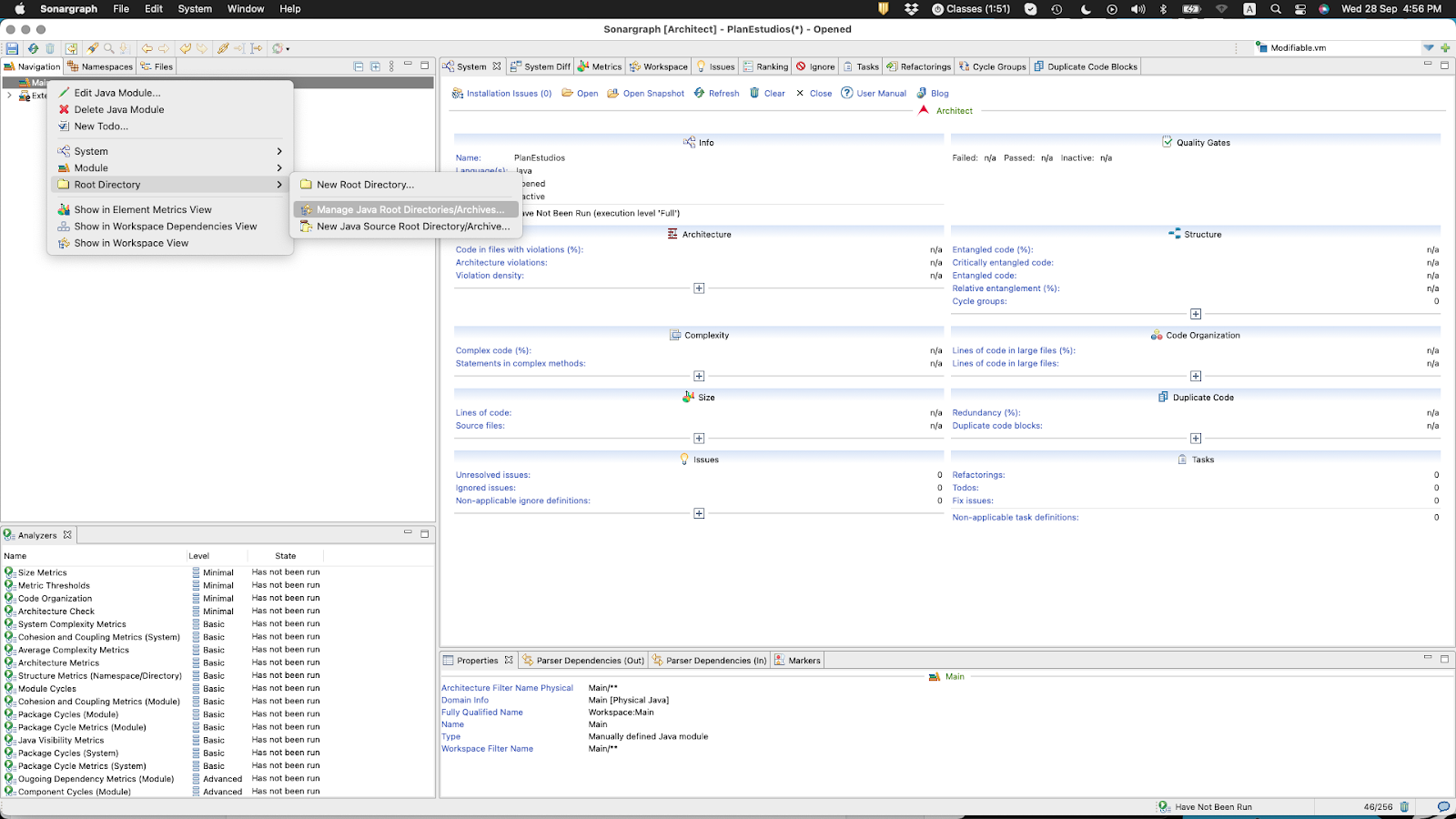Expand the Duplicate Code plus button
Viewport: 1456px width, 819px height.
1196,439
